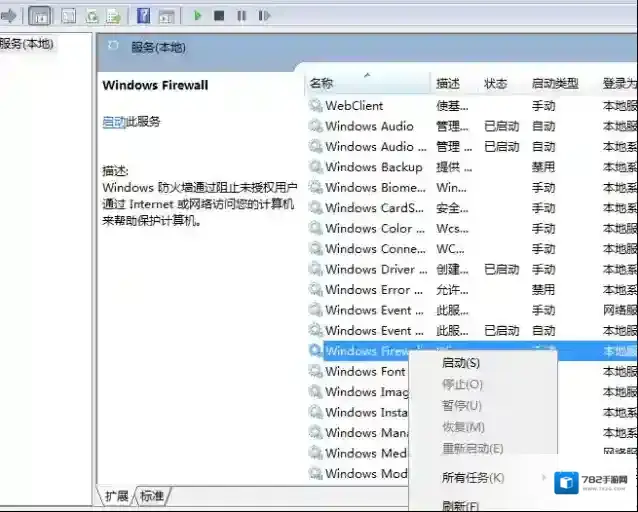Click the Refresh icon in the toolbar
The image size is (638, 512).
91,15
